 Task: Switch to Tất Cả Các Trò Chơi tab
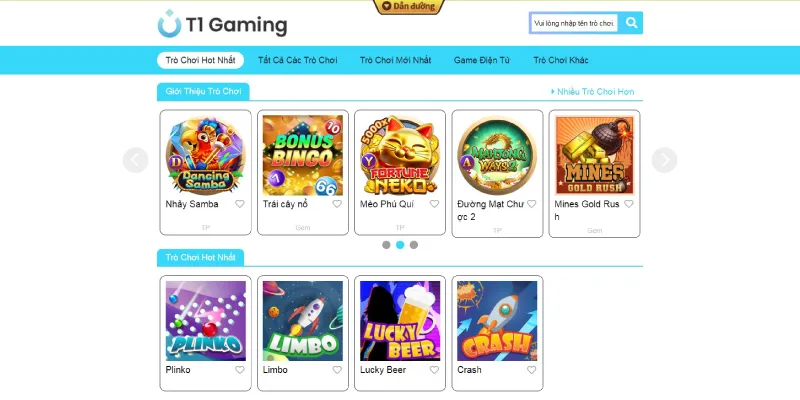(297, 60)
